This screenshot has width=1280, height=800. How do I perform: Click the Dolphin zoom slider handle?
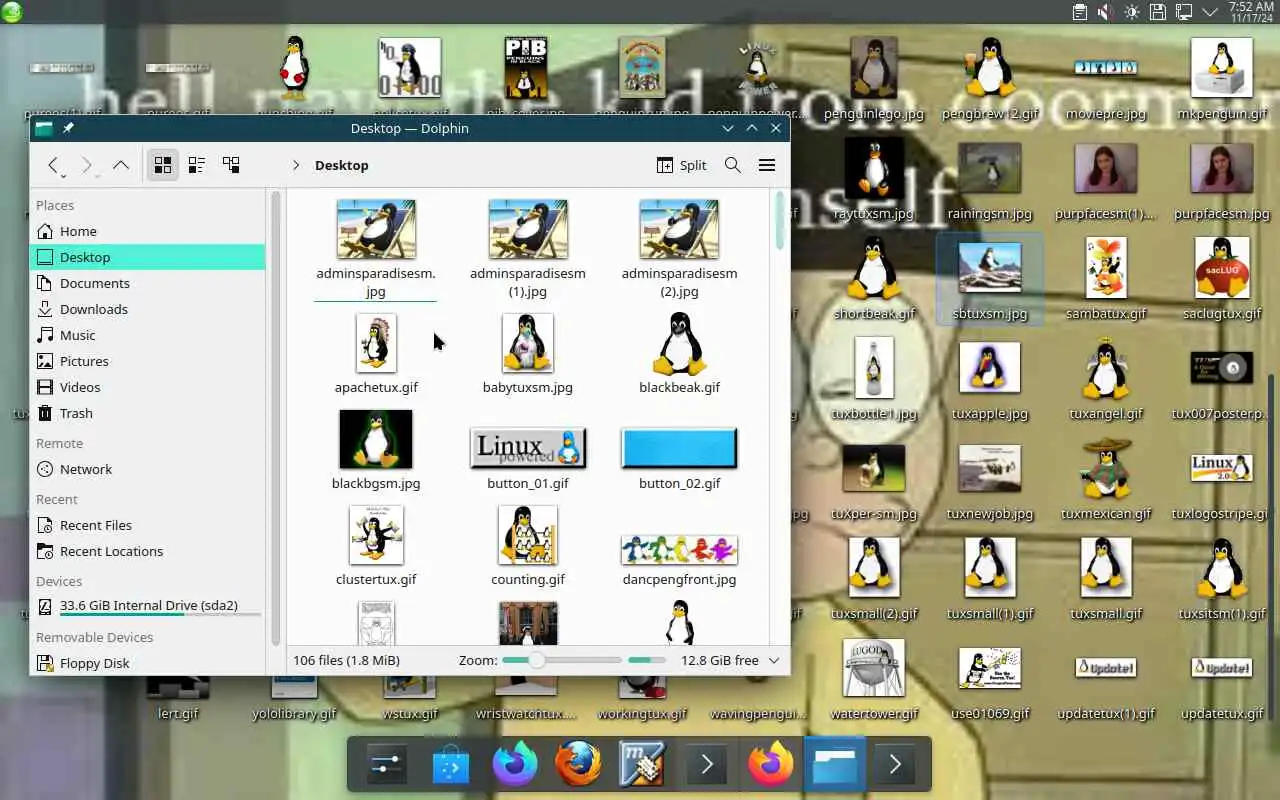coord(536,660)
